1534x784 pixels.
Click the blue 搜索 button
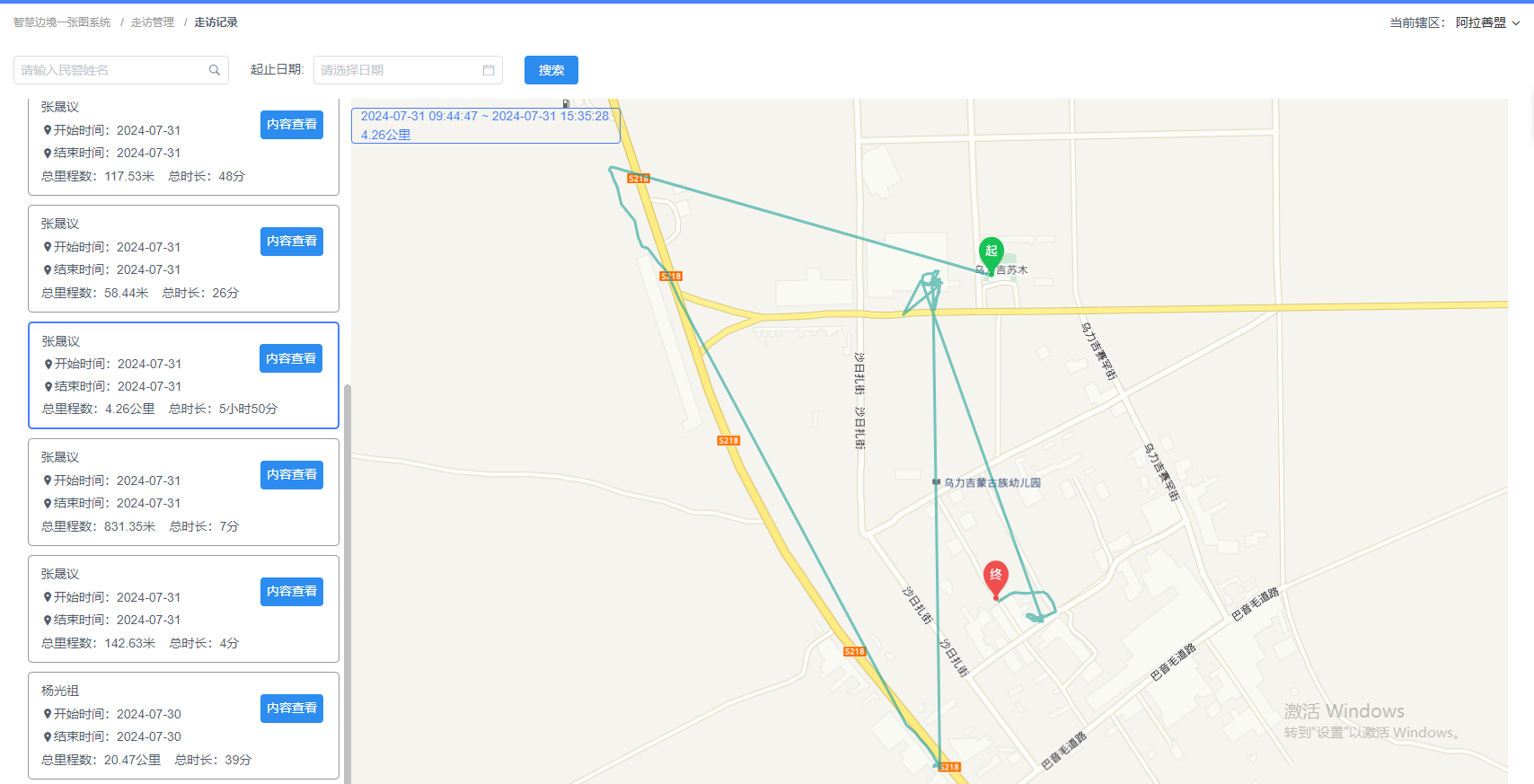pos(551,70)
